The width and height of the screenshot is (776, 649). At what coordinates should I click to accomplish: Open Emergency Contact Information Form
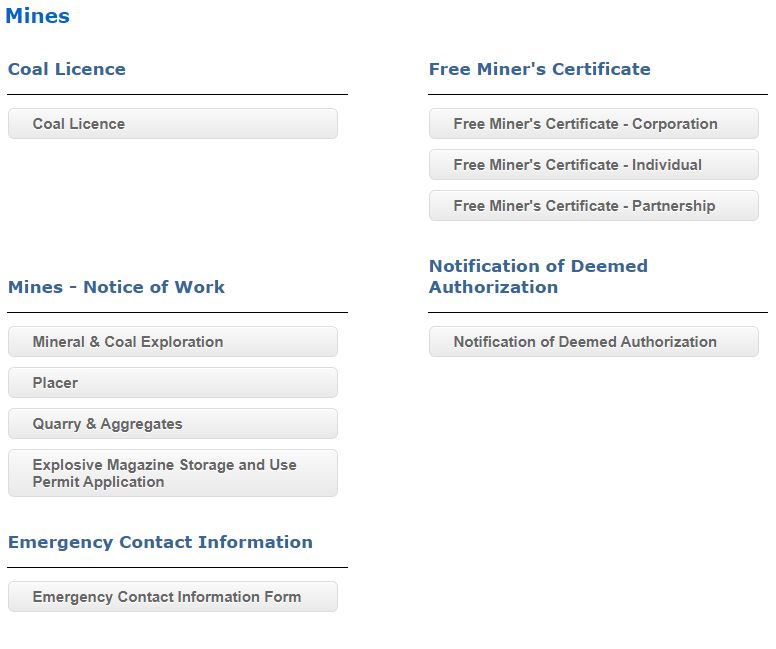(173, 597)
